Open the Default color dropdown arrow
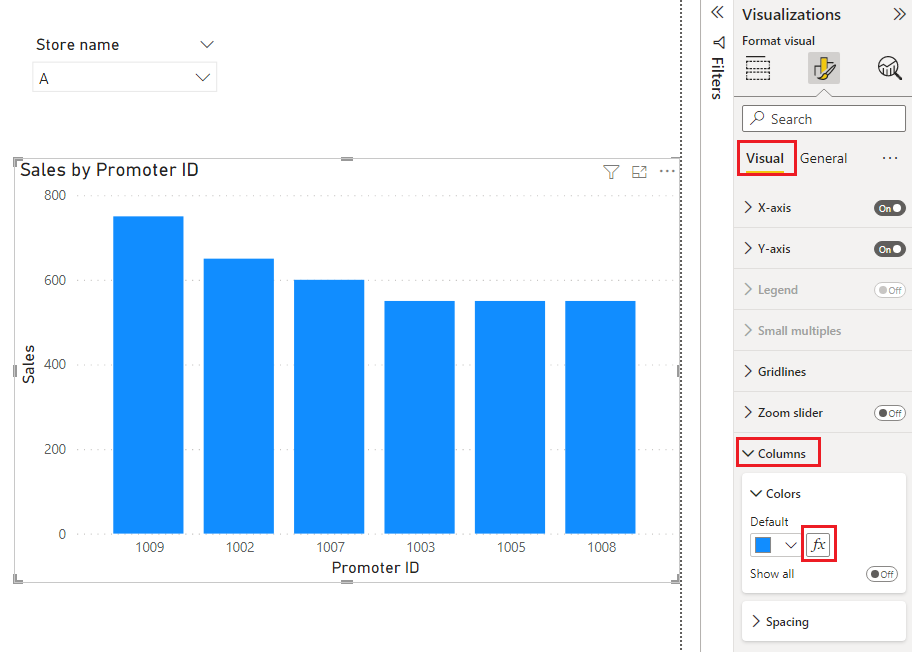Viewport: 912px width, 652px height. (790, 545)
